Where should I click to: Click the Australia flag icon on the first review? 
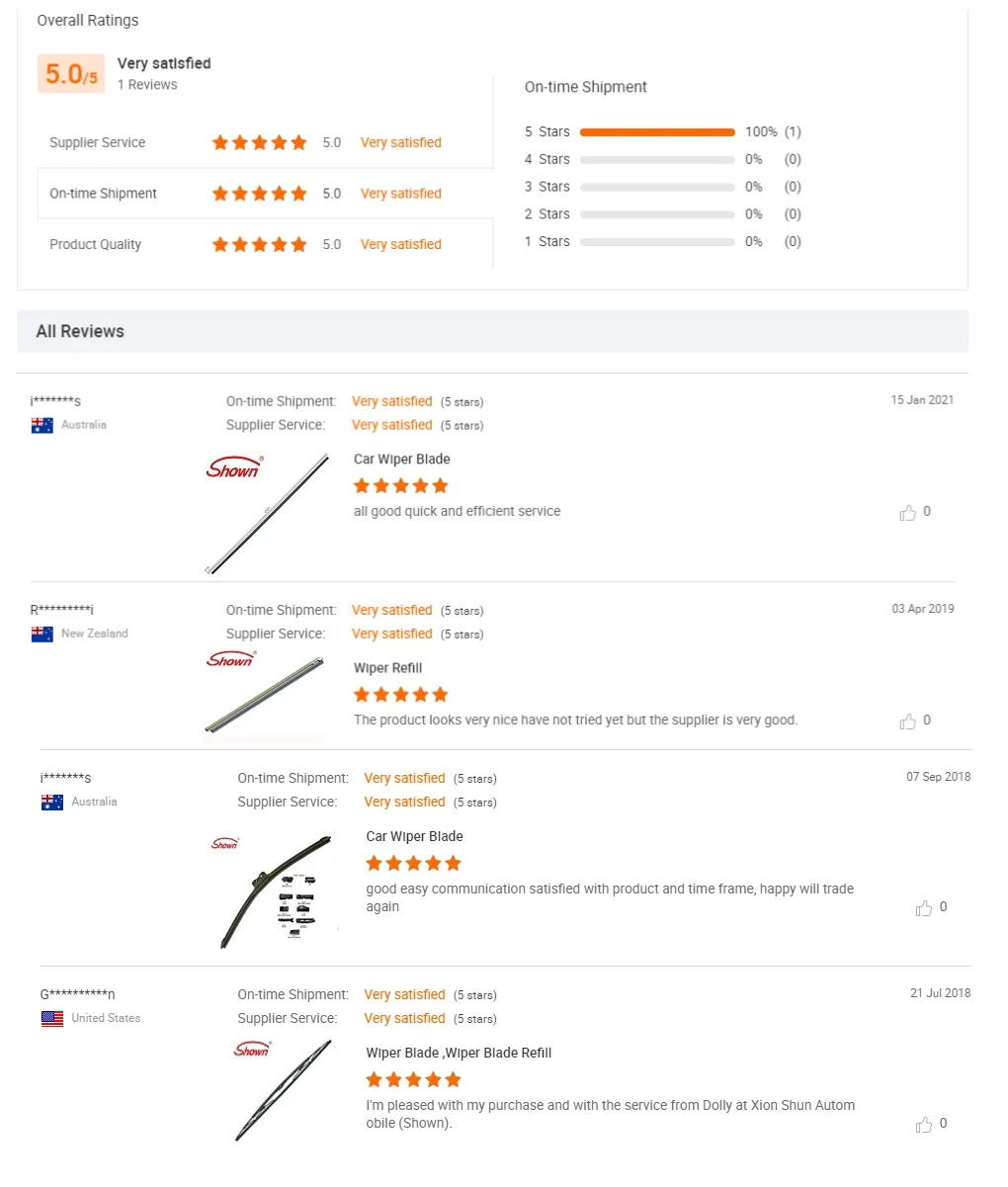[x=42, y=424]
